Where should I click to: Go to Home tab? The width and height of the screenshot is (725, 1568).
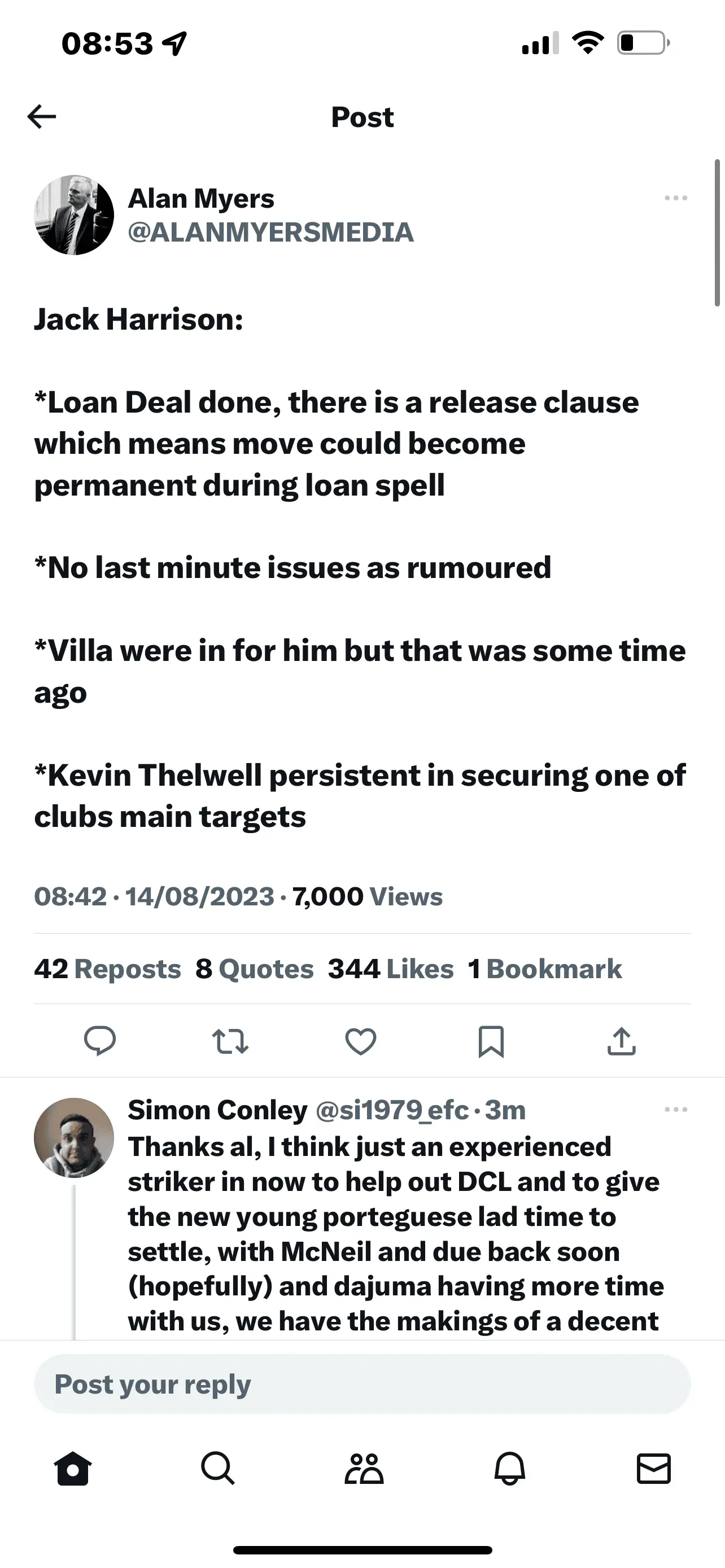(x=73, y=1469)
